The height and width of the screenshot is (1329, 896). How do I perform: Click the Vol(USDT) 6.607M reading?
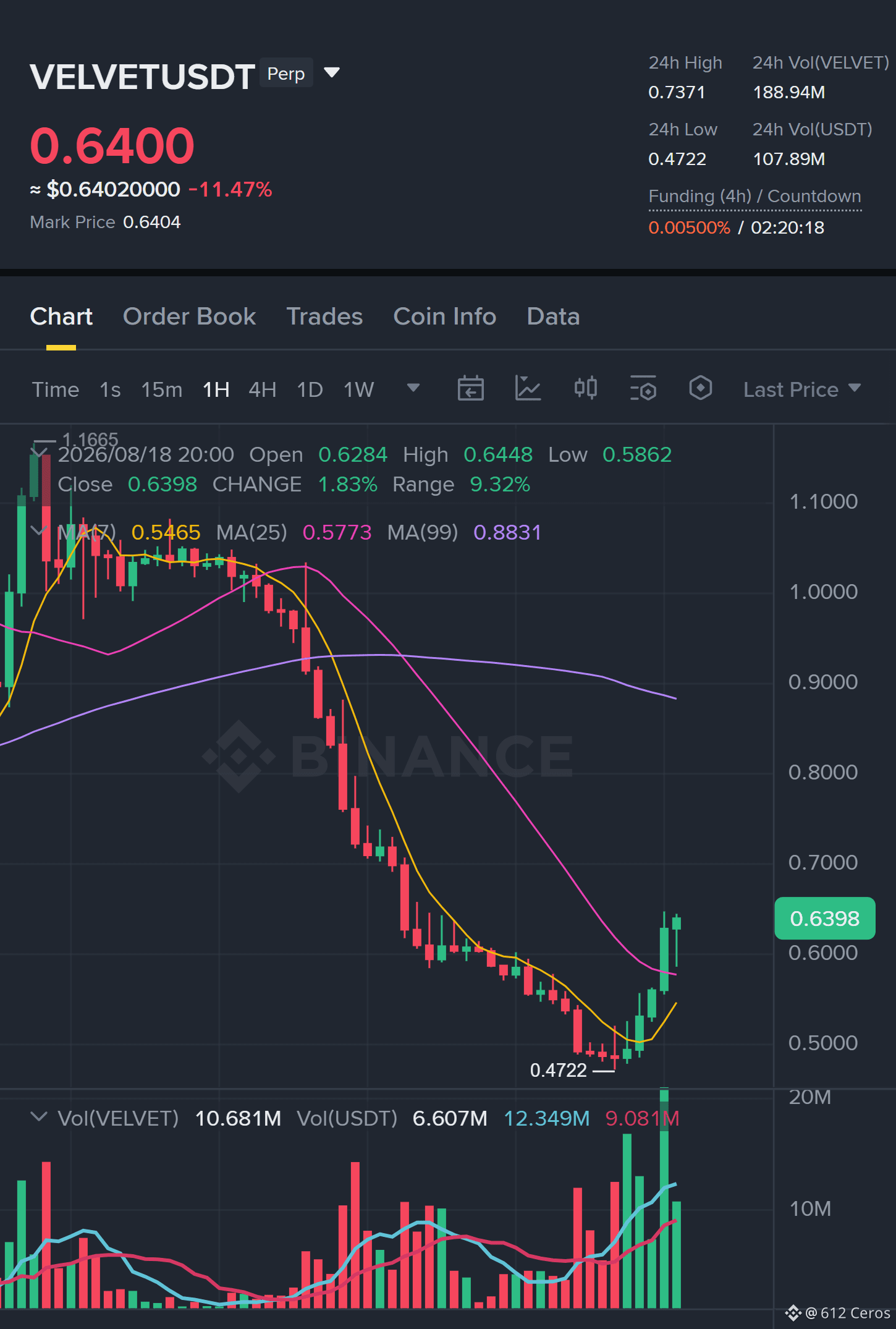click(450, 1118)
